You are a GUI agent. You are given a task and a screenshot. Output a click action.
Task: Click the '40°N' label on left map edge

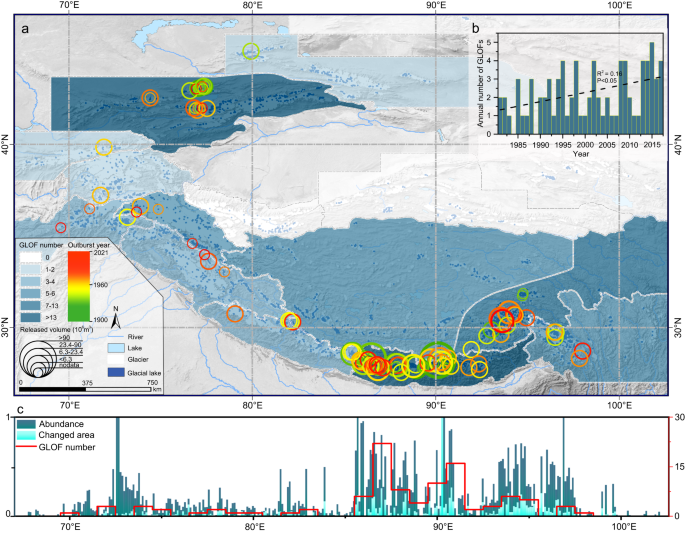click(7, 144)
